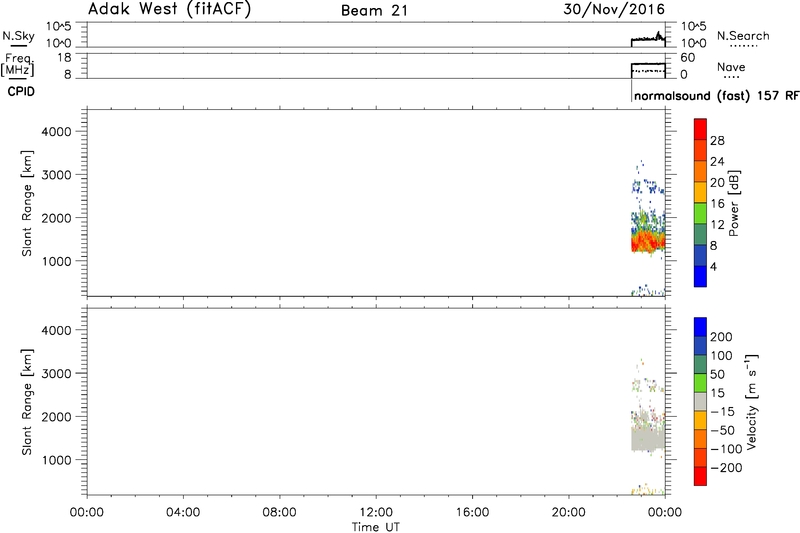
Task: Click the velocity colorbar value '200'
Action: (x=721, y=337)
